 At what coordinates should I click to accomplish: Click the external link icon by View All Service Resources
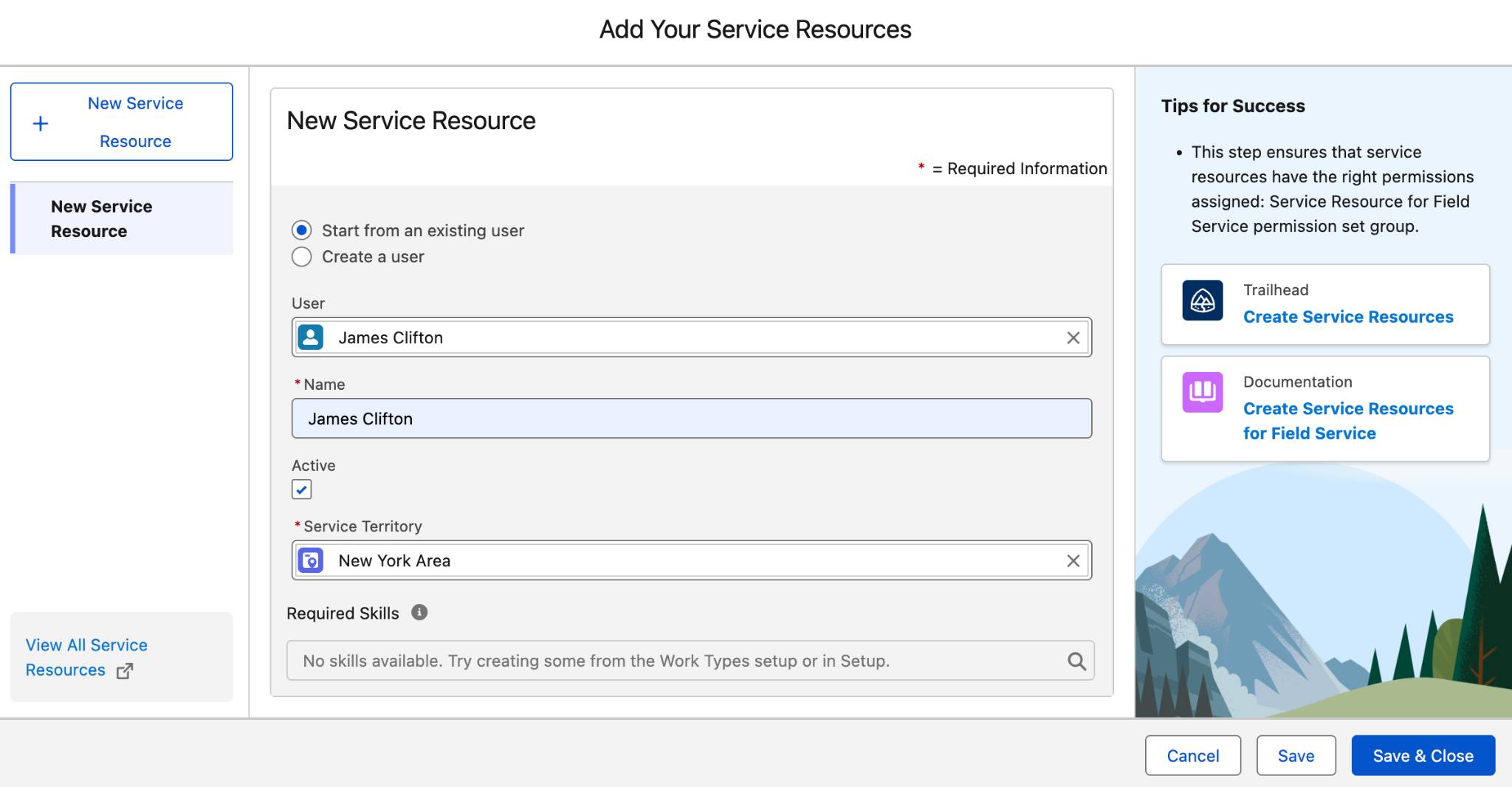pos(125,670)
